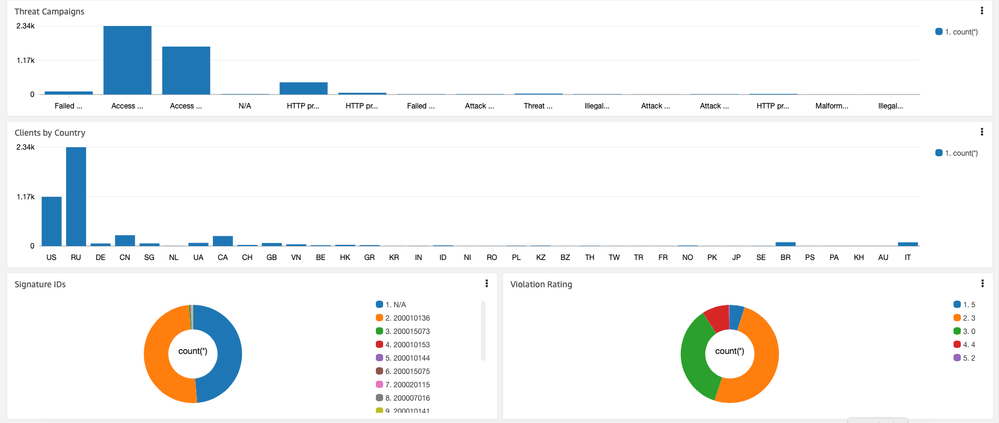This screenshot has width=999, height=423.
Task: Click the Signature IDs legend scrollbar
Action: point(482,330)
